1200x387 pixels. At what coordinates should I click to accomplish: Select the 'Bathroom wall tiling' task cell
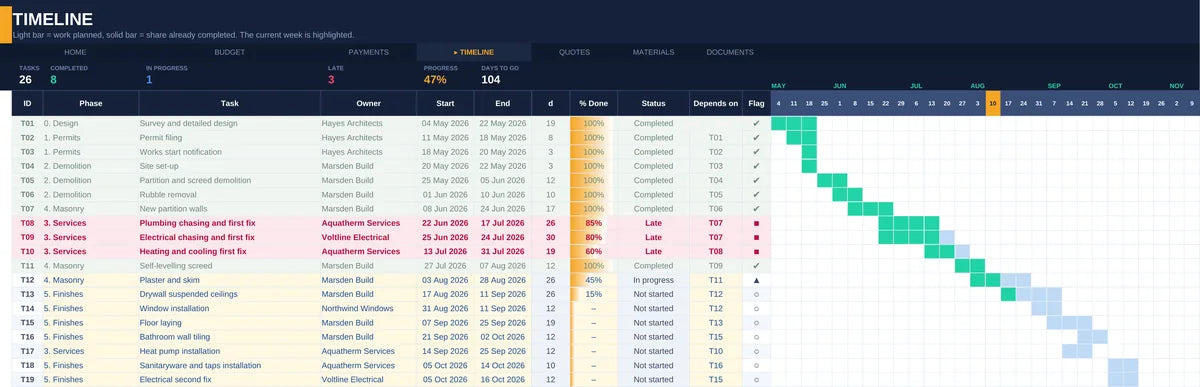pos(229,337)
